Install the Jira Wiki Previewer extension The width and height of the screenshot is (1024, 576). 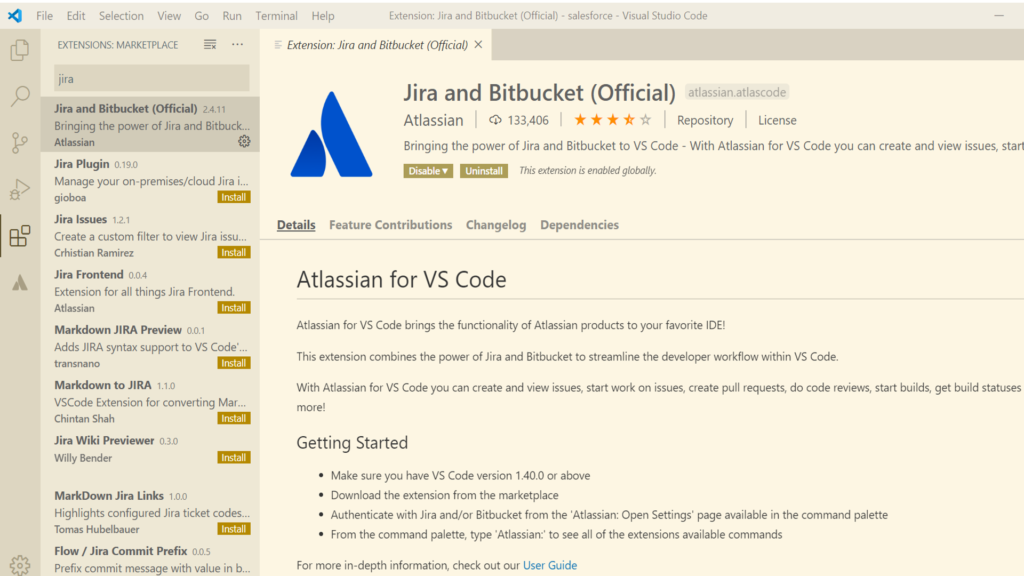point(234,458)
